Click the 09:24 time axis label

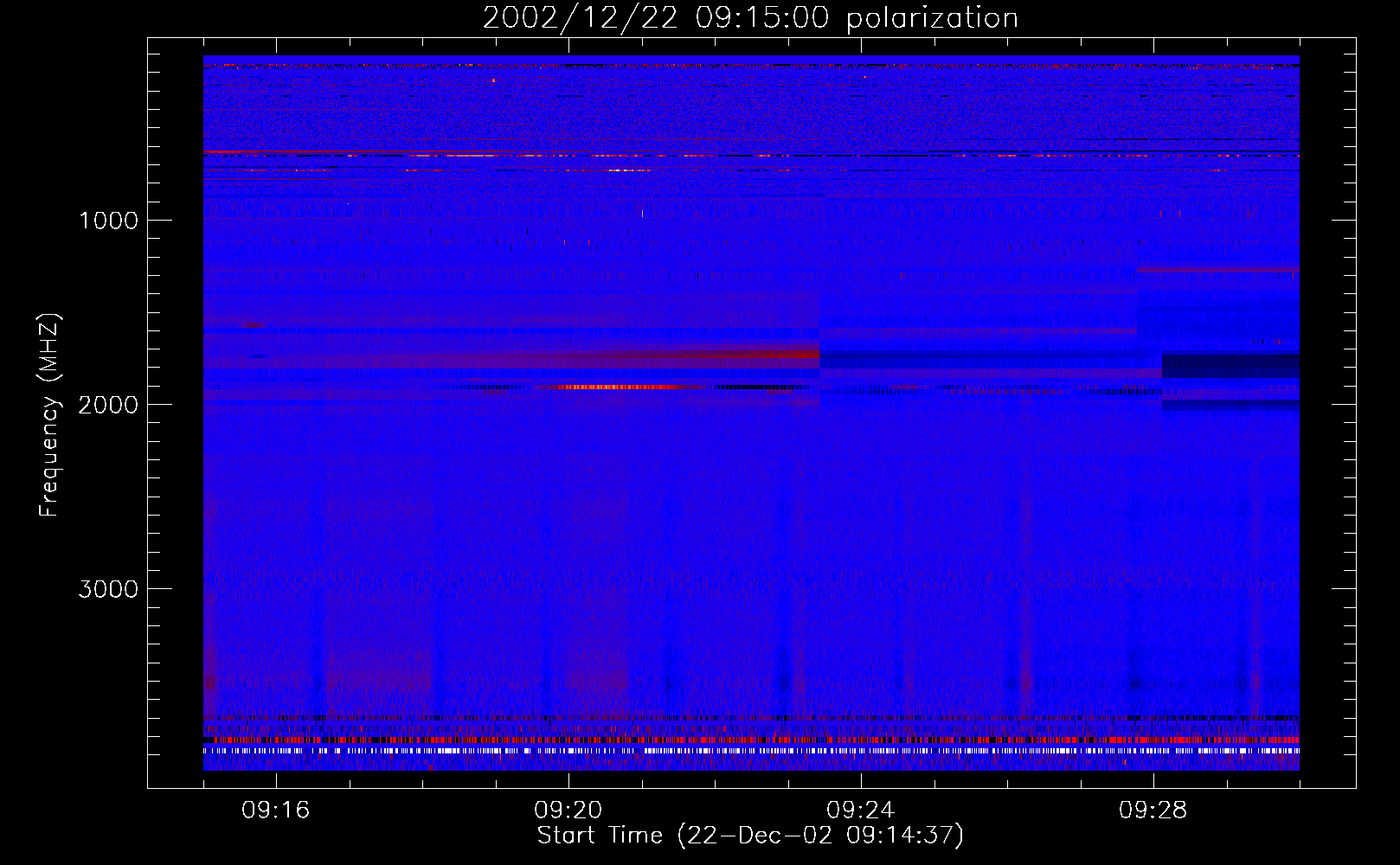(861, 811)
